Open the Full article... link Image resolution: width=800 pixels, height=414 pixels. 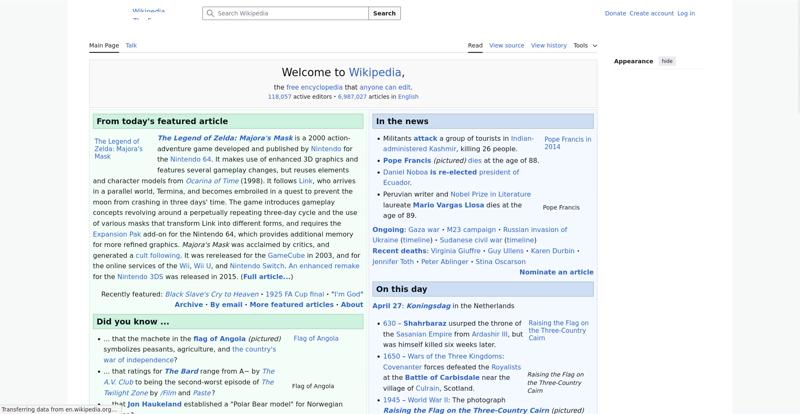267,277
